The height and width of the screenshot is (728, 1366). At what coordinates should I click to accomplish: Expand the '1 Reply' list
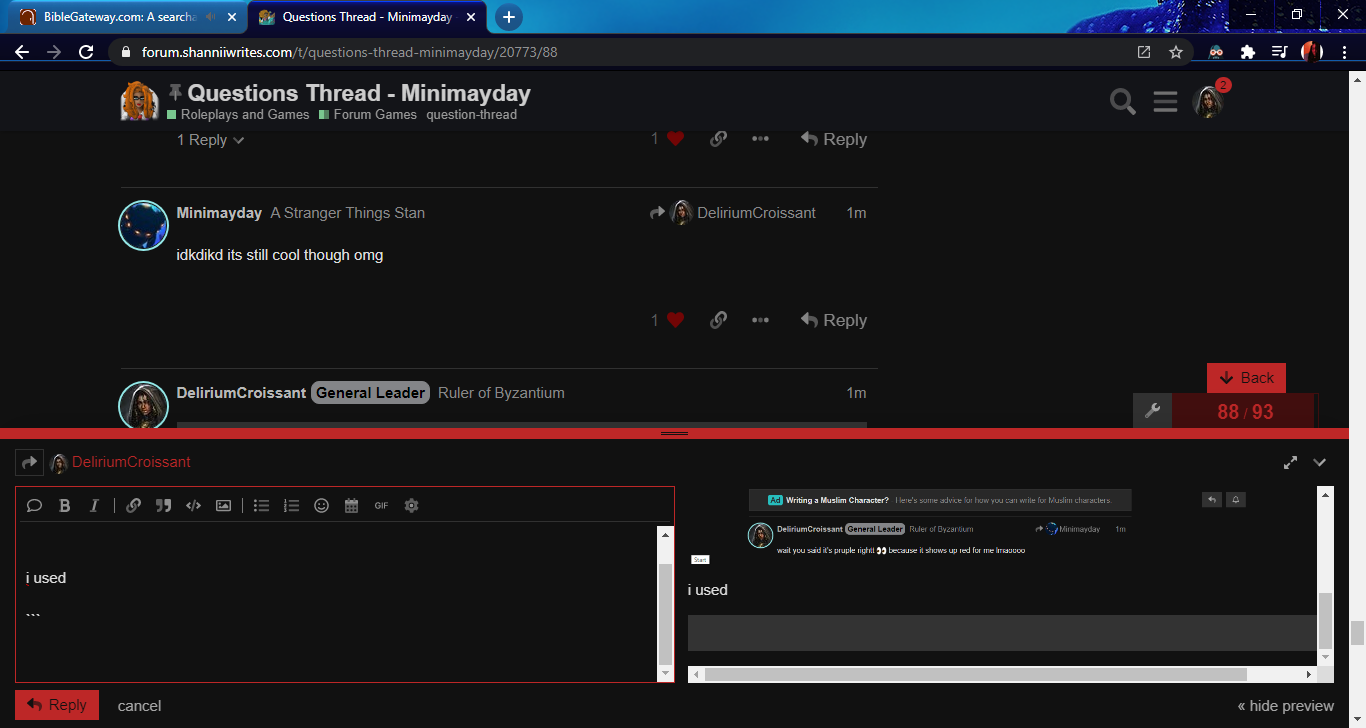[x=210, y=140]
